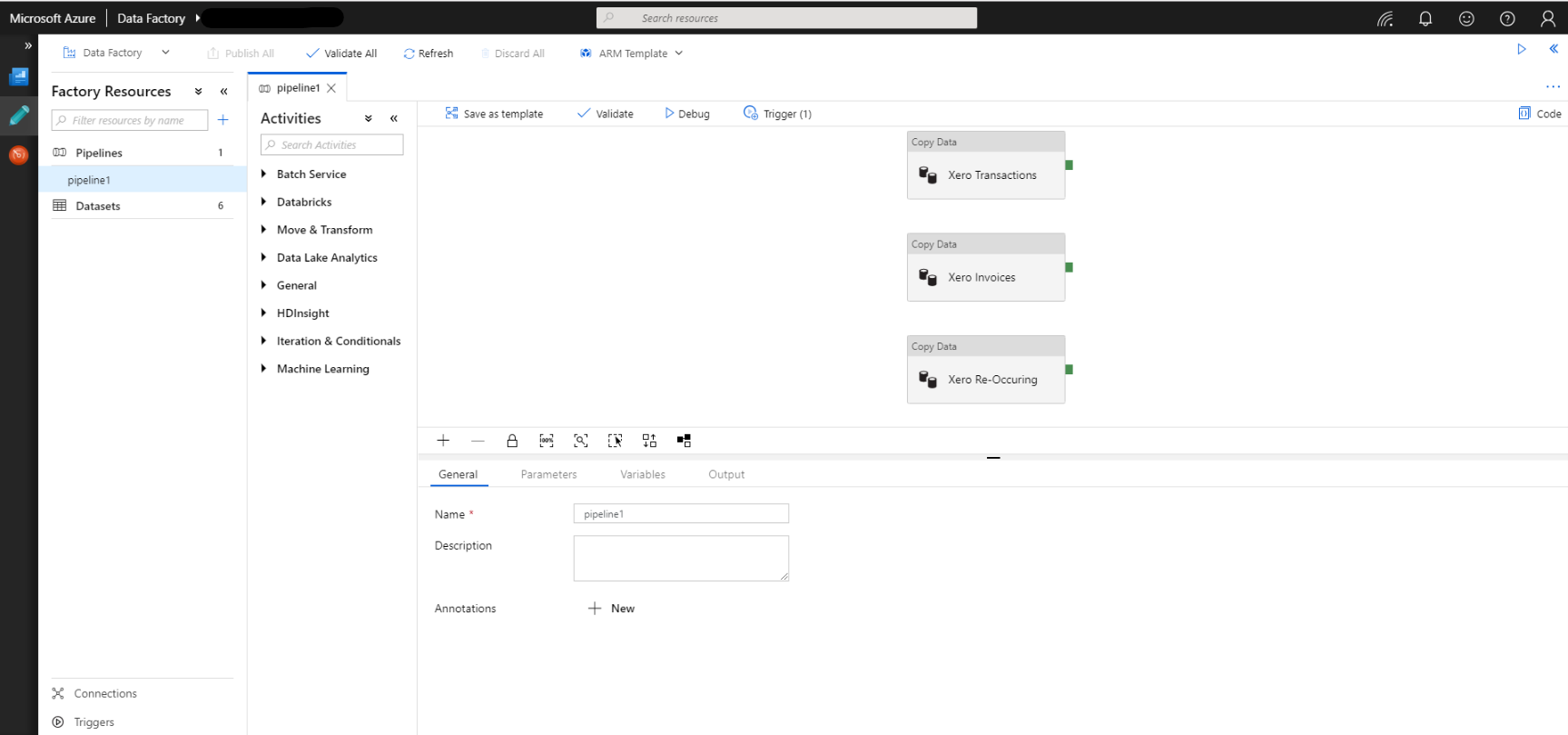Screen dimensions: 1568x735
Task: Click the user account icon
Action: click(1548, 18)
